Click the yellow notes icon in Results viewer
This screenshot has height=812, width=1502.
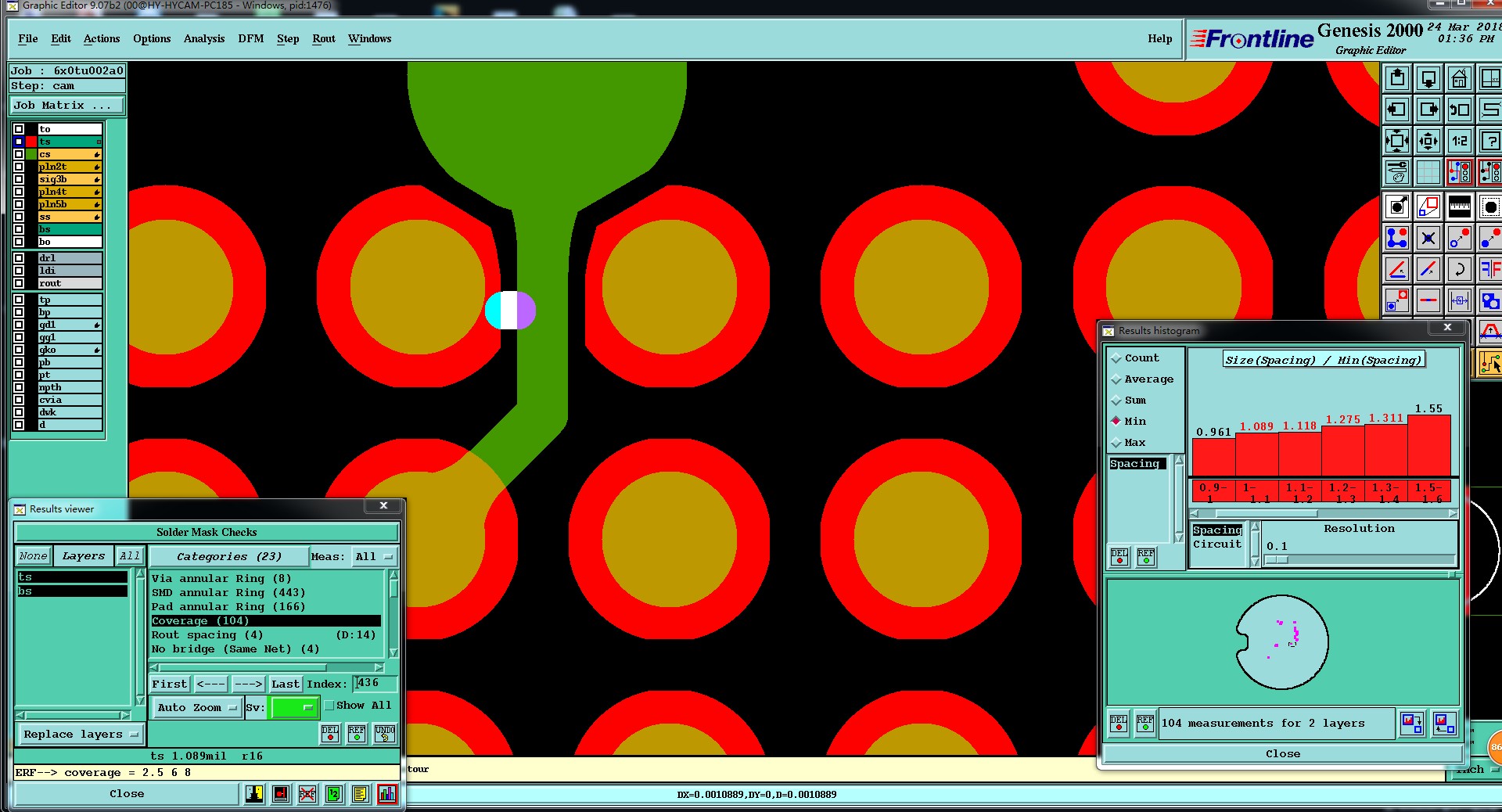(360, 794)
